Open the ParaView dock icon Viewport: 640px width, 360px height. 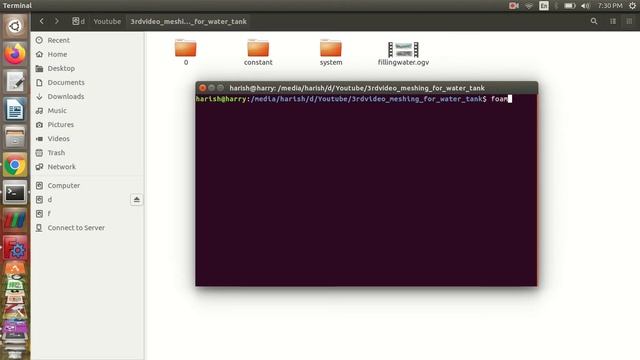pos(15,220)
